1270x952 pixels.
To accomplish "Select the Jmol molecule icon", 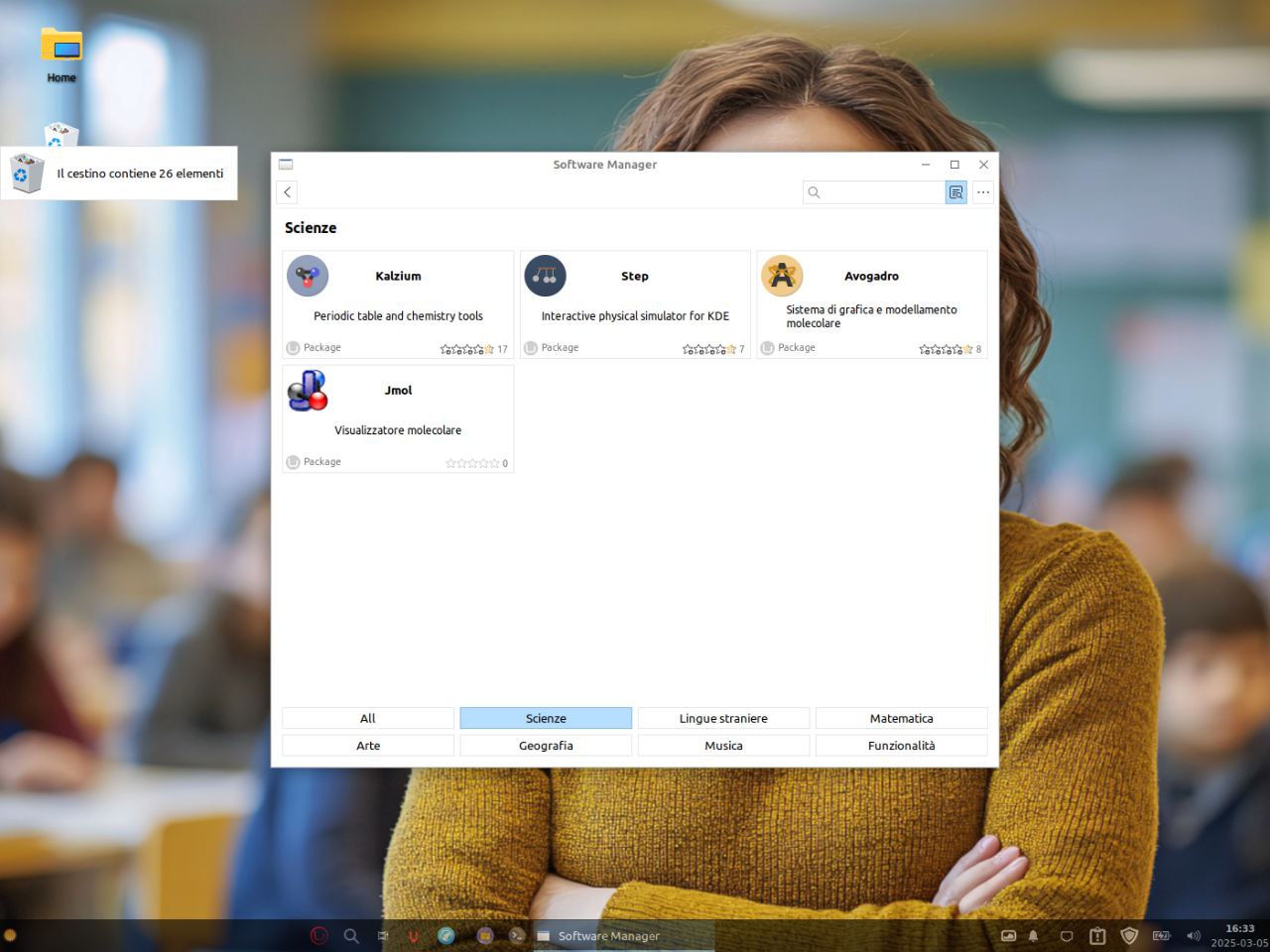I will tap(308, 391).
